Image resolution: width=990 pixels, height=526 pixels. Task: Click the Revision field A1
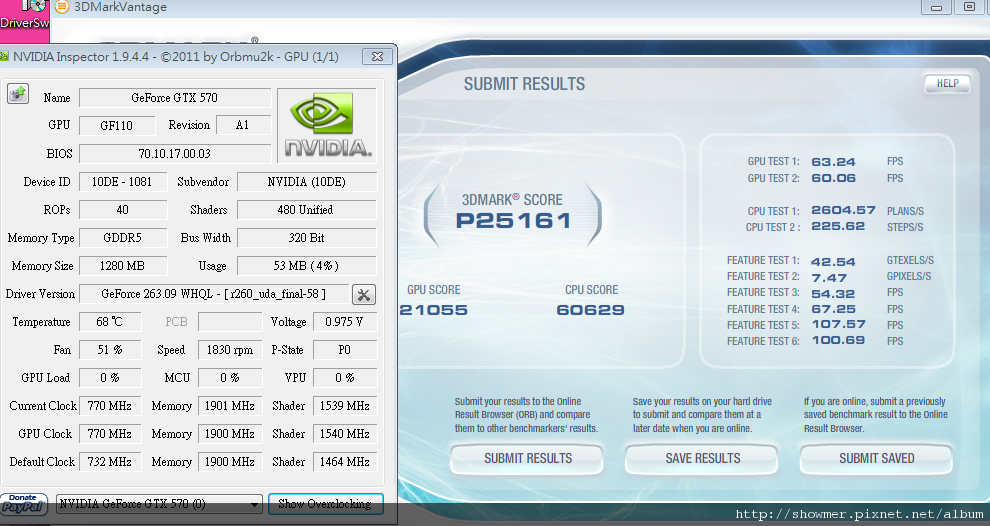point(243,125)
